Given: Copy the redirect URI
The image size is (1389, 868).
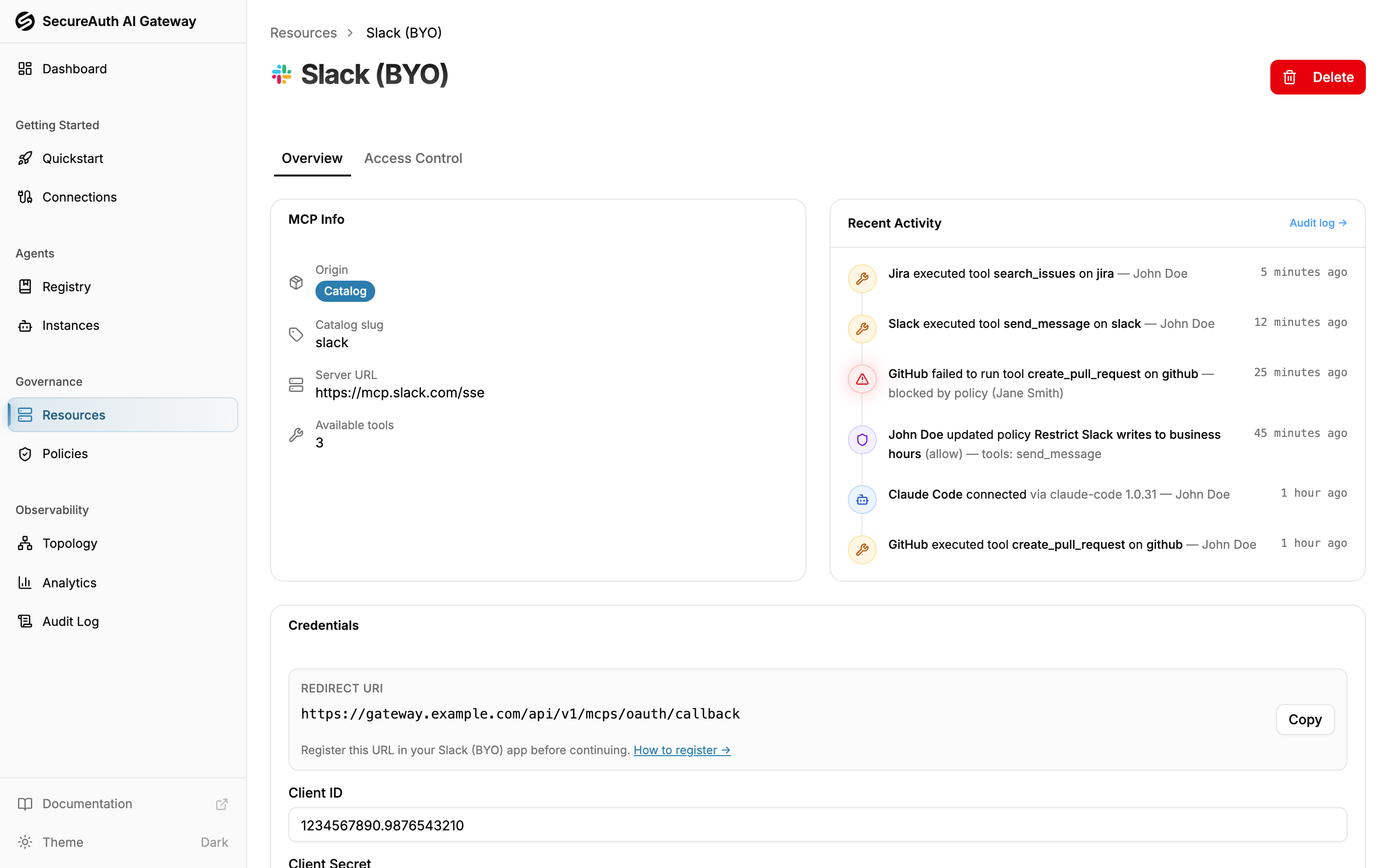Looking at the screenshot, I should [x=1305, y=719].
